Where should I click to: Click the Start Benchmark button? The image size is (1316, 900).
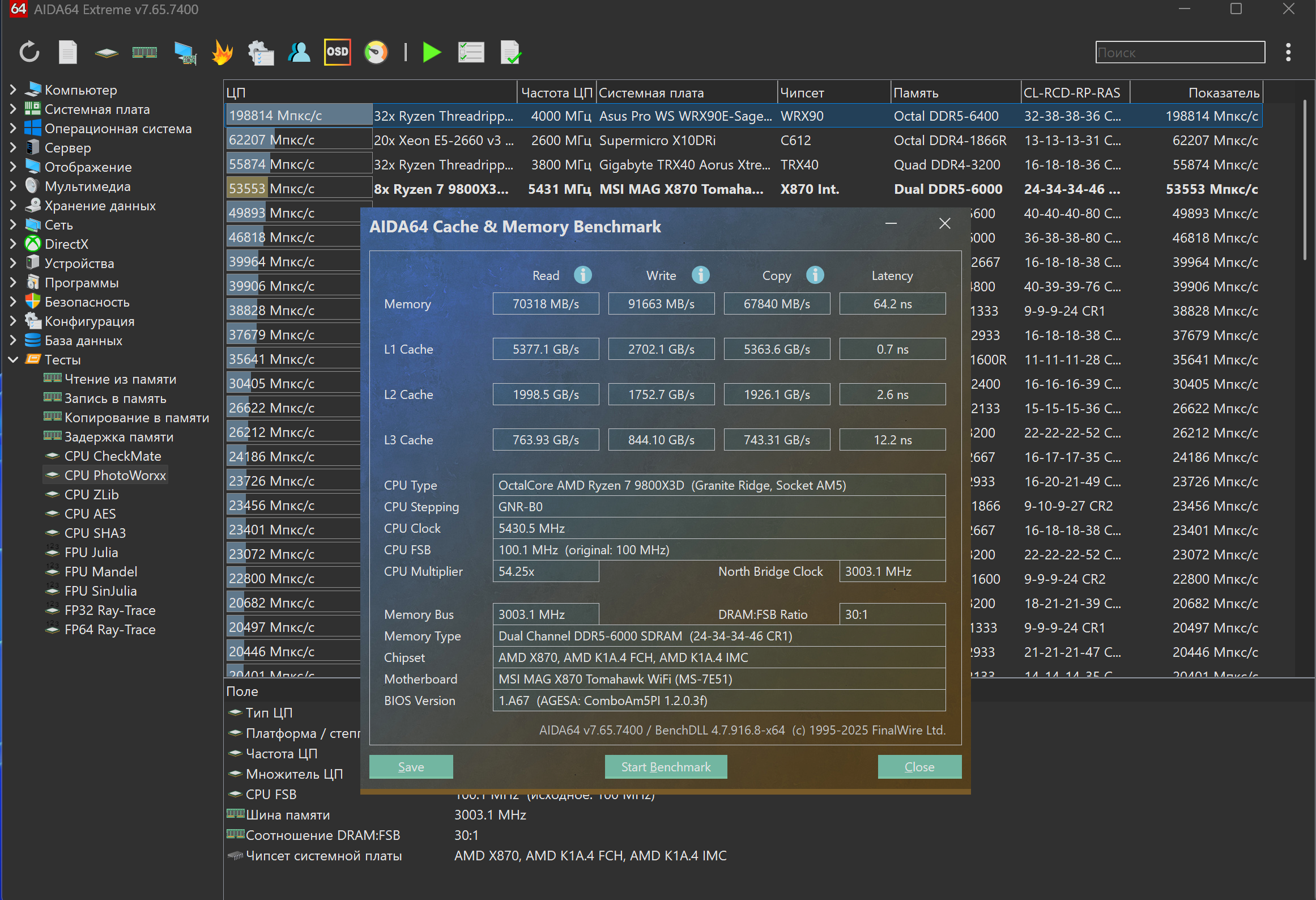666,766
